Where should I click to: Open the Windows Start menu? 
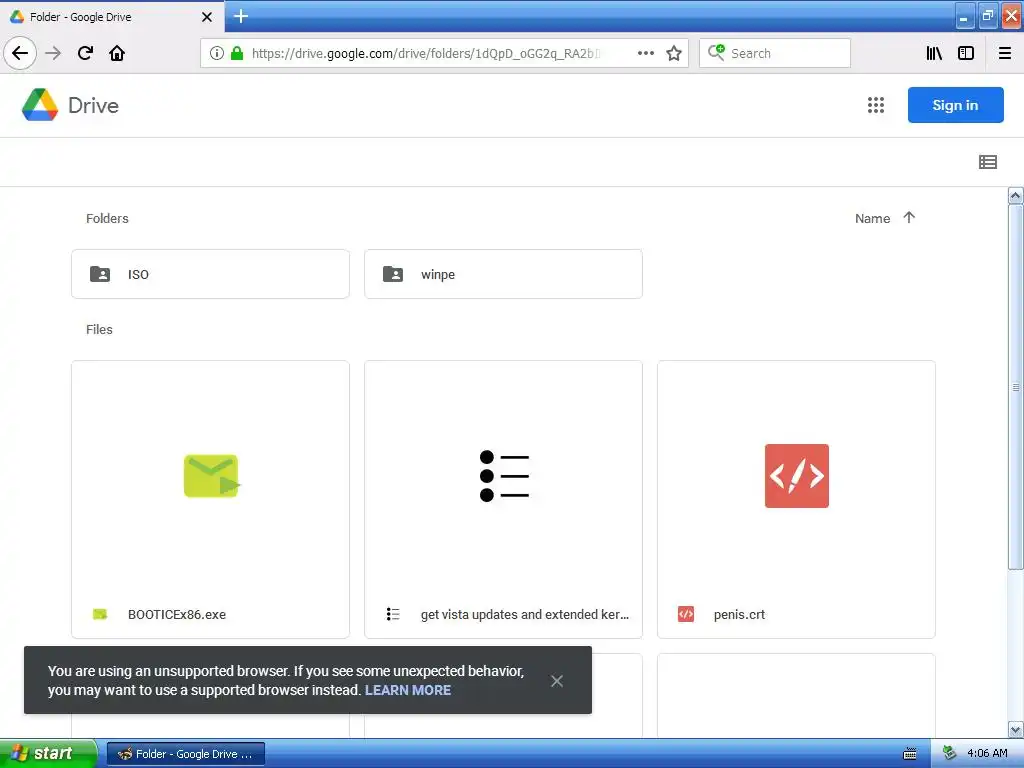coord(47,753)
